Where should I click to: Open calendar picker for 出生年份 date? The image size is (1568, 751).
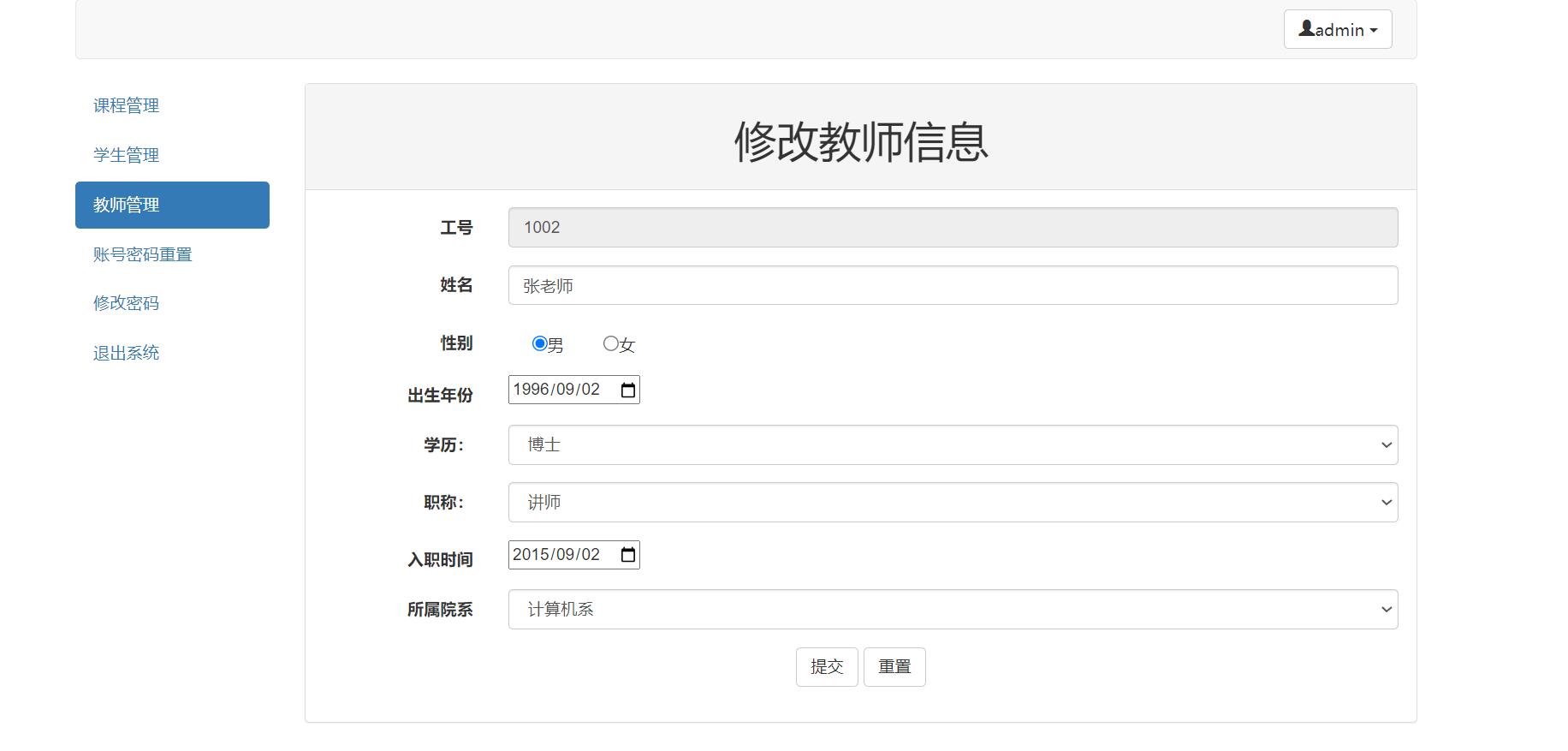[627, 390]
